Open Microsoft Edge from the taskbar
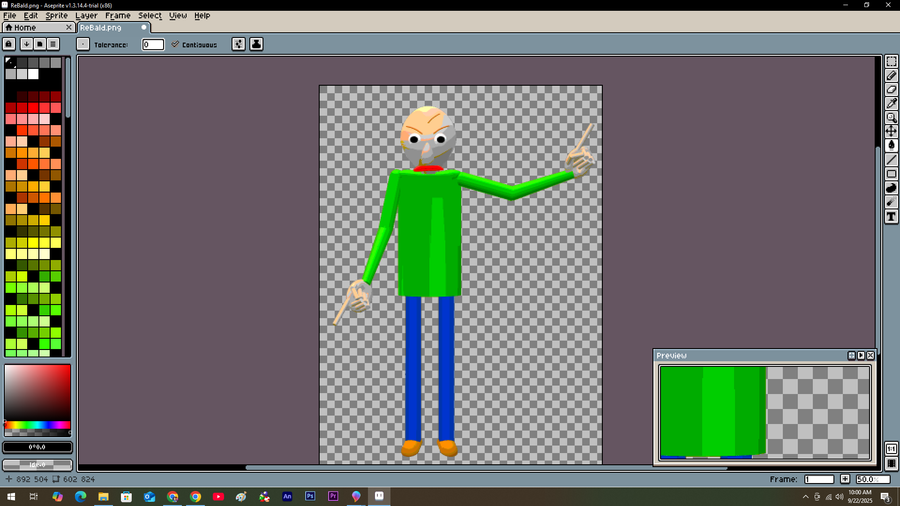The height and width of the screenshot is (506, 900). [x=80, y=496]
